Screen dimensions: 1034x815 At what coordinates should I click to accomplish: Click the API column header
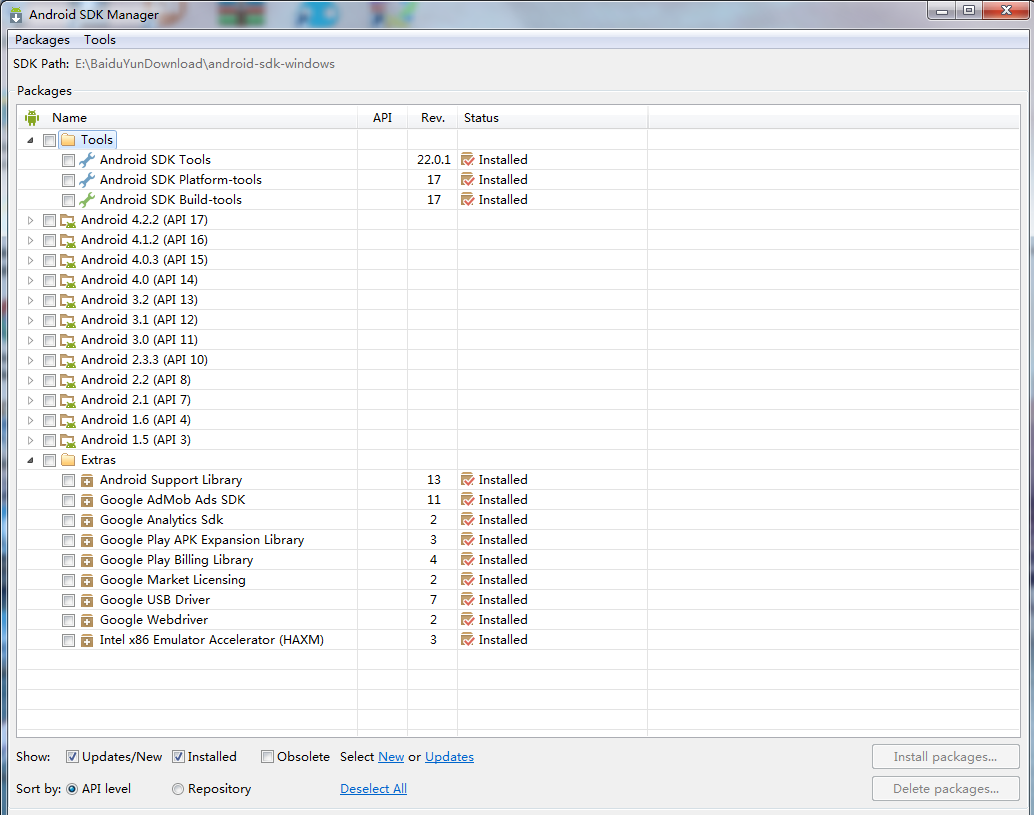[382, 117]
